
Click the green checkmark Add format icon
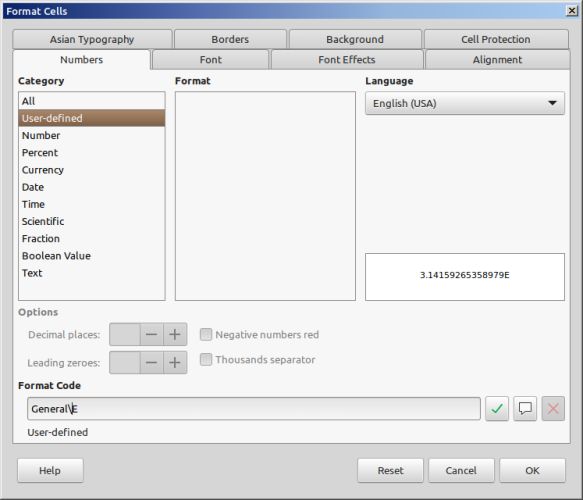pos(497,409)
